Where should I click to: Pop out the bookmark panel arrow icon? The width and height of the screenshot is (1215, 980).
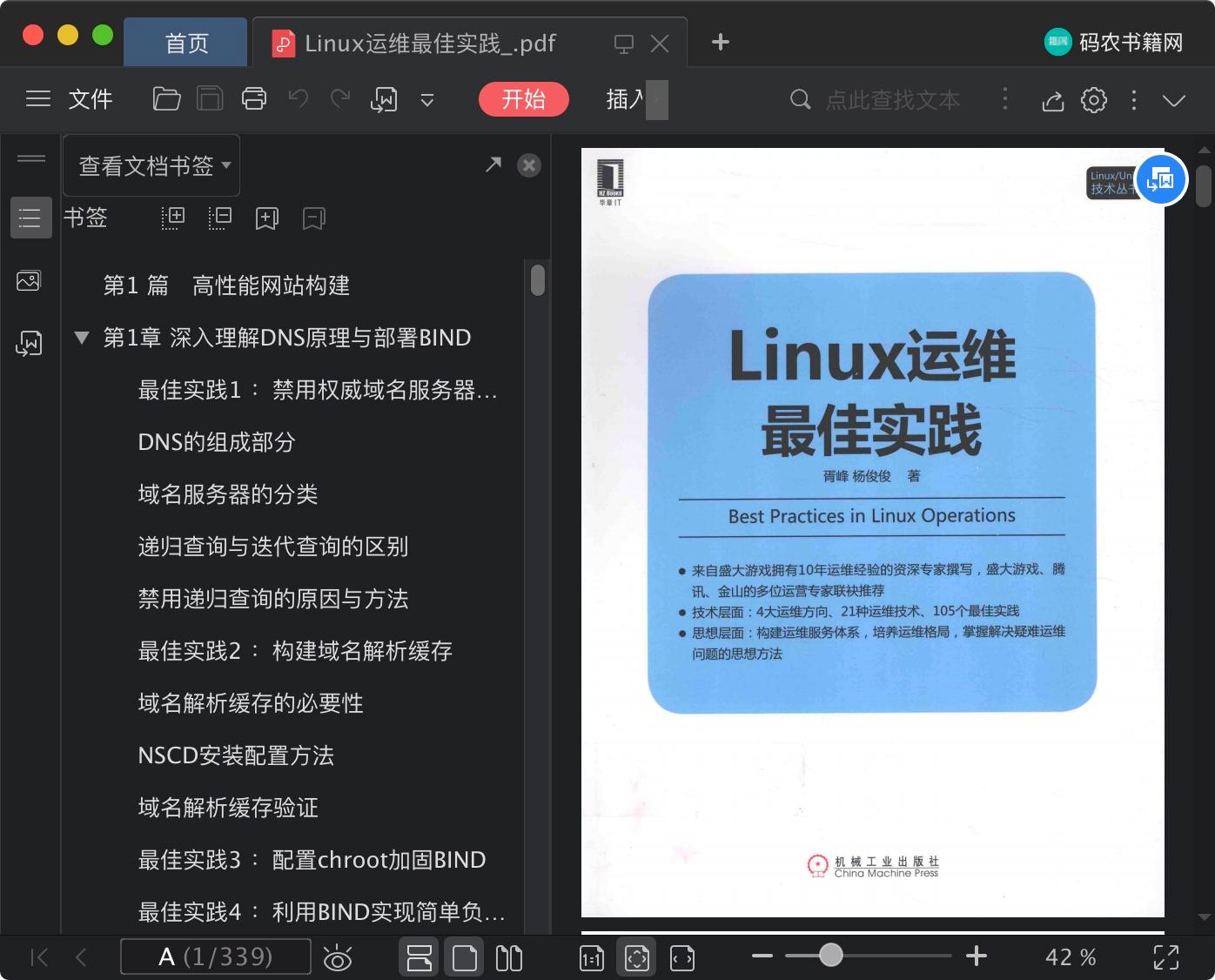click(x=493, y=164)
